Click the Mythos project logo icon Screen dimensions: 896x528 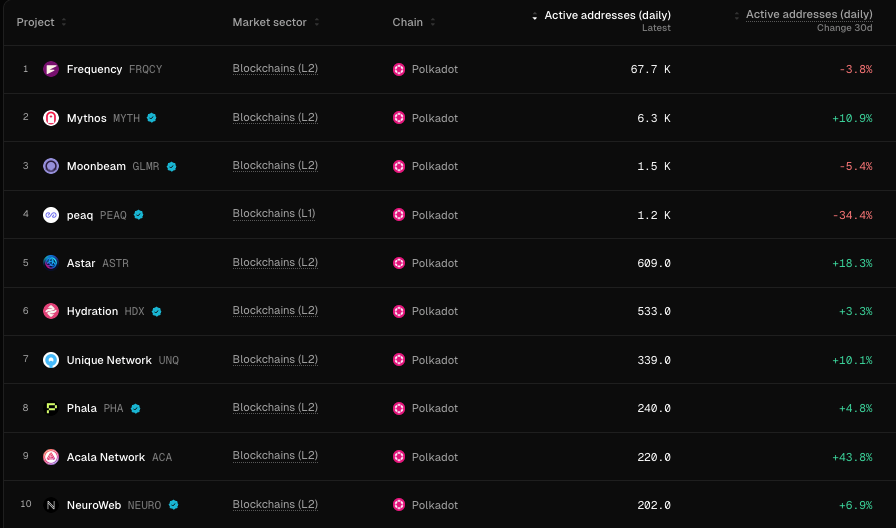coord(51,118)
